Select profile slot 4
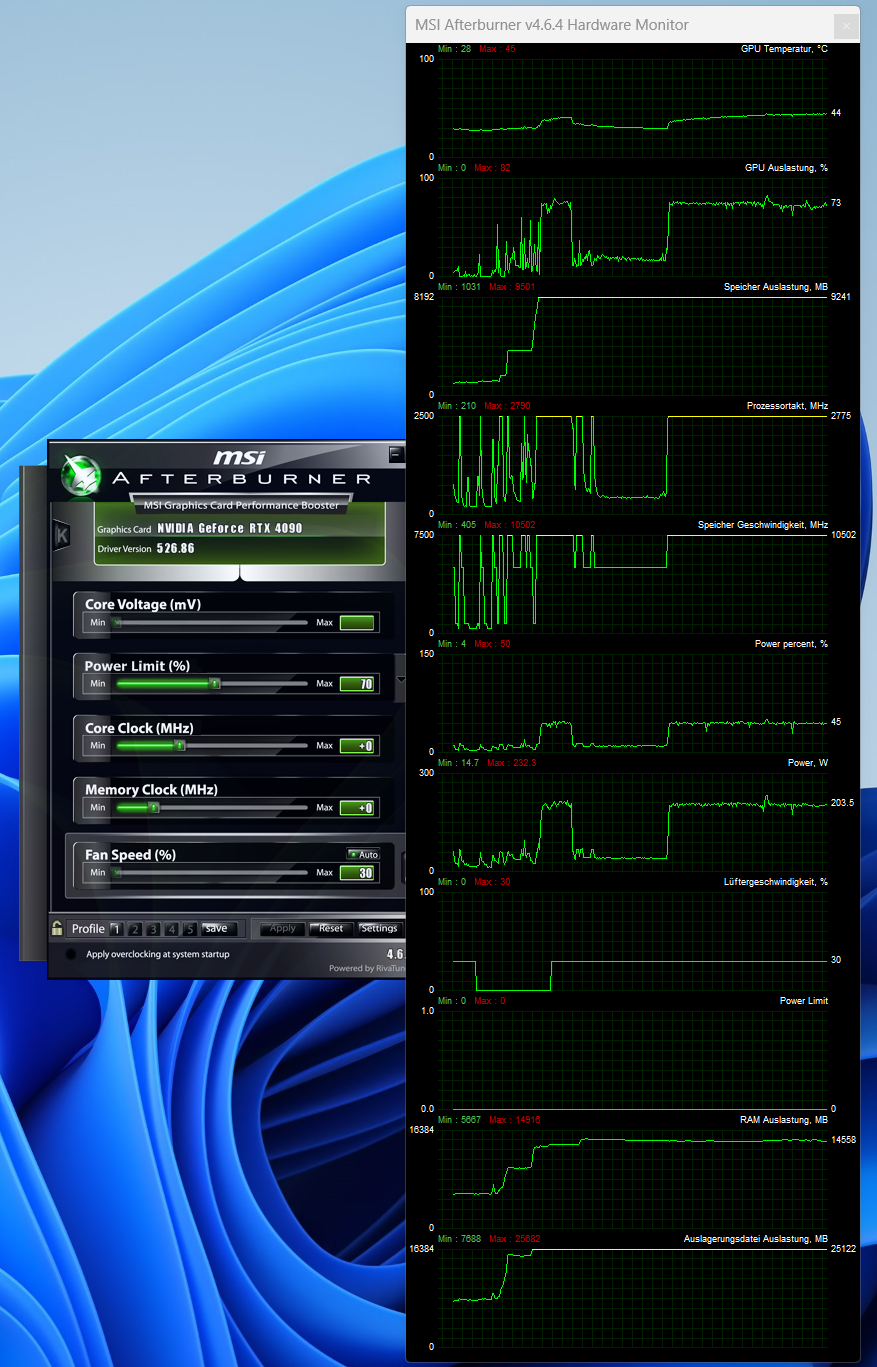The image size is (877, 1367). pyautogui.click(x=172, y=928)
